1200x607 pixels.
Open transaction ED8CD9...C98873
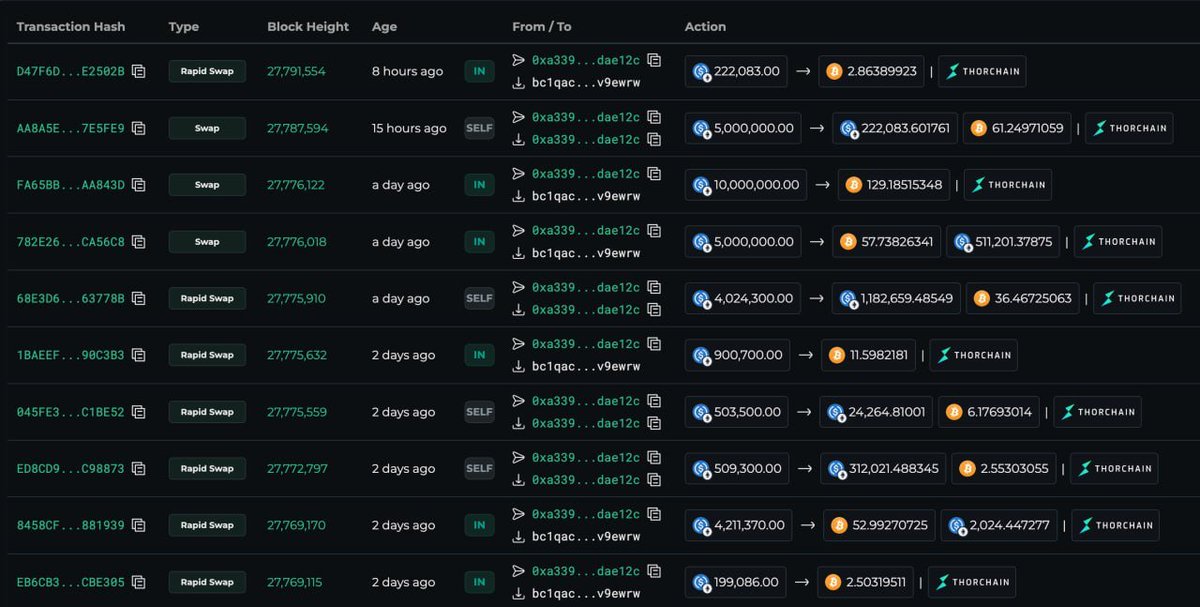point(71,468)
